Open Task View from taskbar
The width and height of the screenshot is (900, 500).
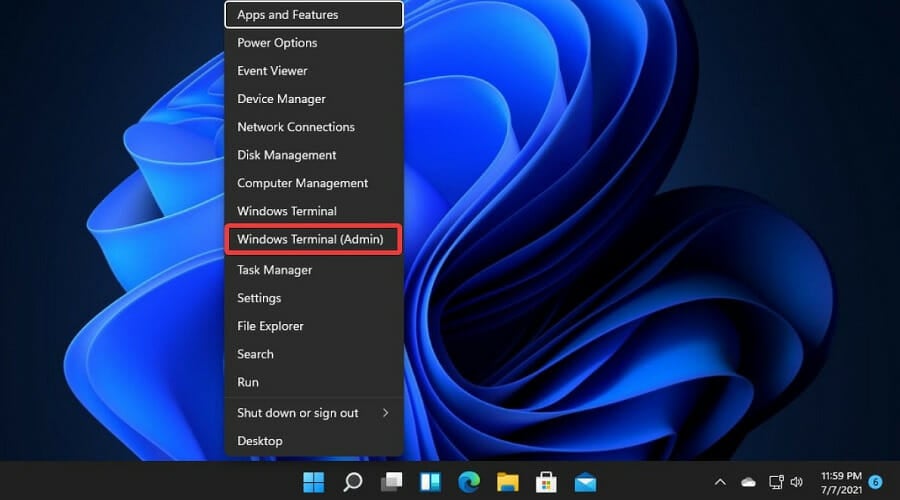(391, 481)
